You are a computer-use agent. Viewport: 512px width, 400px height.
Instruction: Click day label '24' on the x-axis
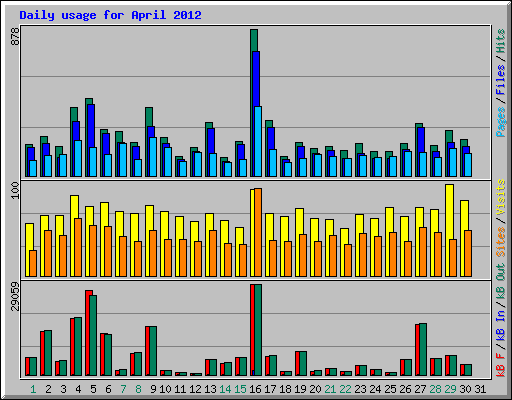(375, 389)
